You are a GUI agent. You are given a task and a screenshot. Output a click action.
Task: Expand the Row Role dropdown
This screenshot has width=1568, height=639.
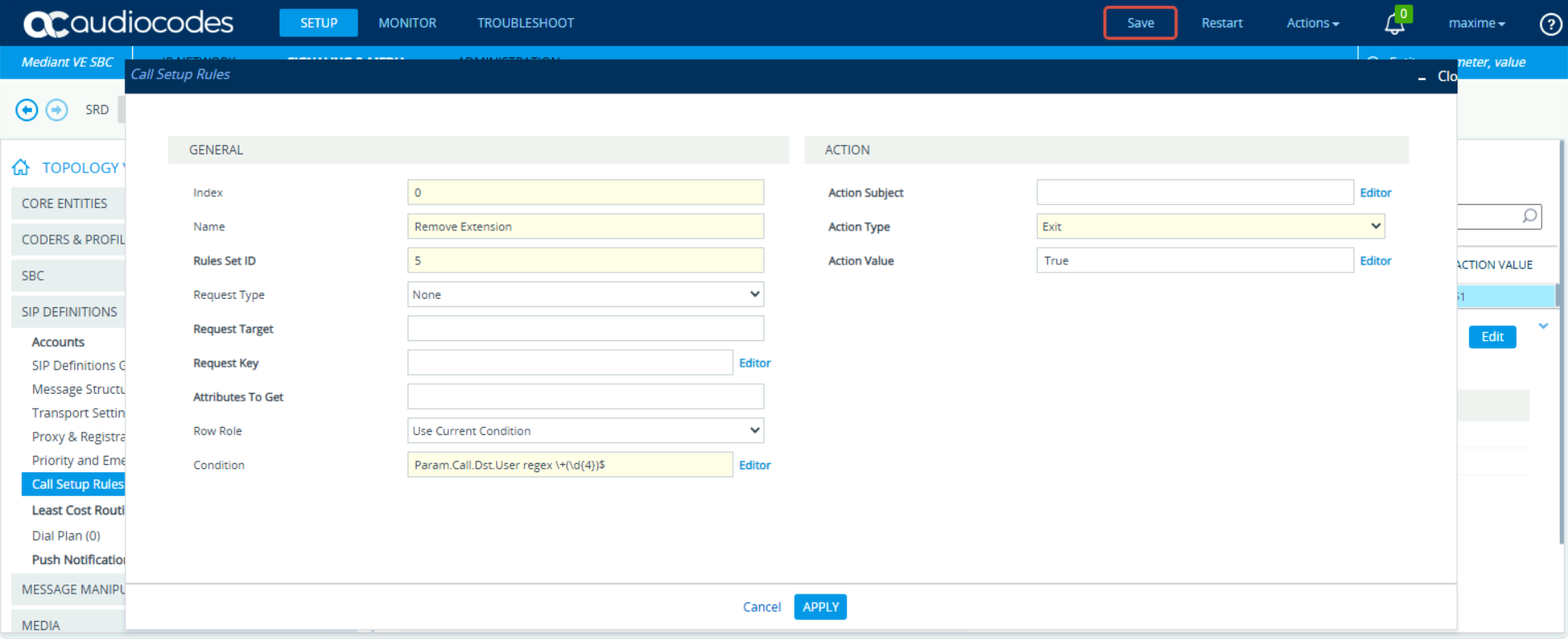coord(585,431)
